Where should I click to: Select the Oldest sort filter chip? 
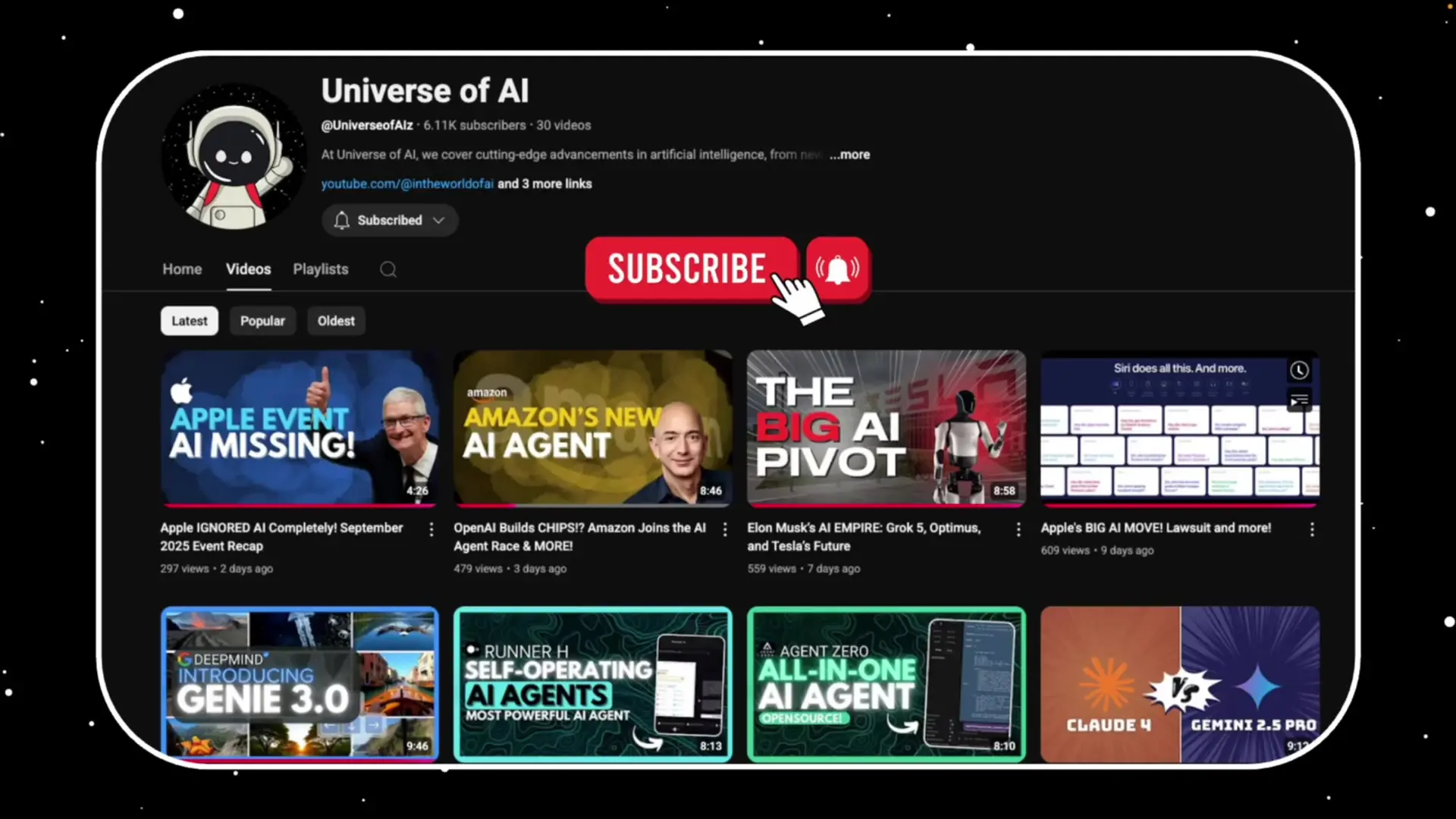point(336,321)
